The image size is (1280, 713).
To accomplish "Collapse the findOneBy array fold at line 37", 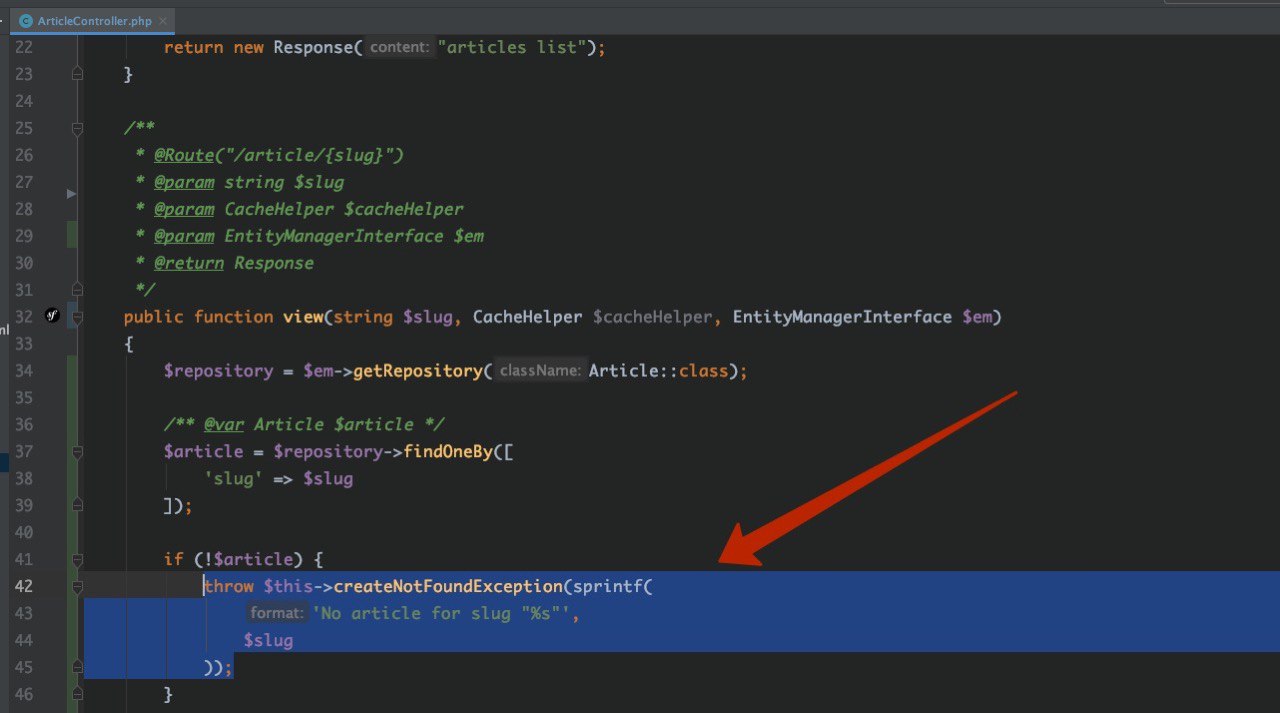I will pos(77,452).
